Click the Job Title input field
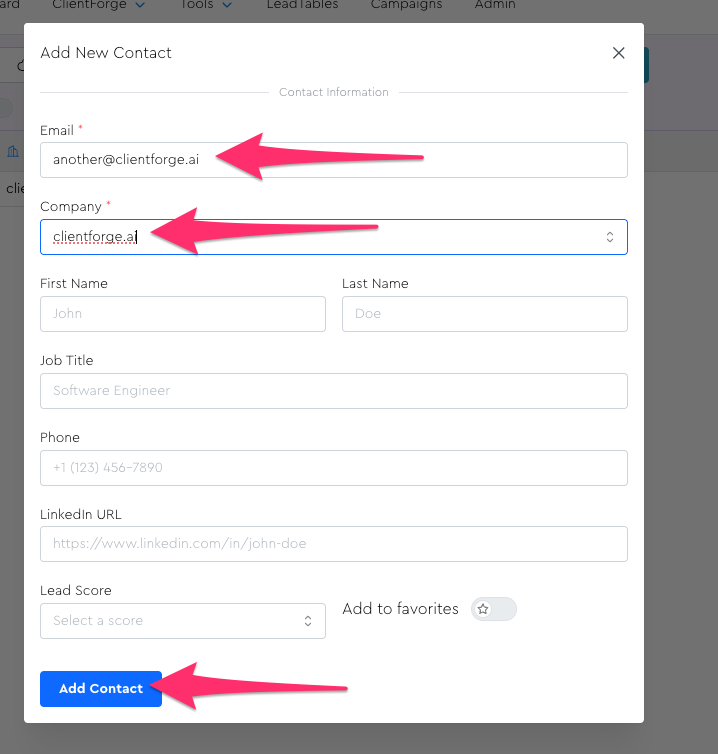 (334, 391)
